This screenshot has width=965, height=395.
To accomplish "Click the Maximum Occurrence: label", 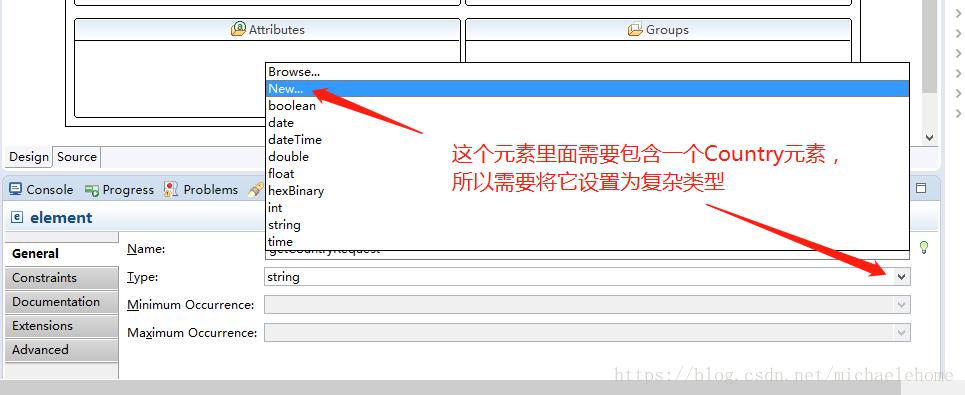I will (192, 333).
